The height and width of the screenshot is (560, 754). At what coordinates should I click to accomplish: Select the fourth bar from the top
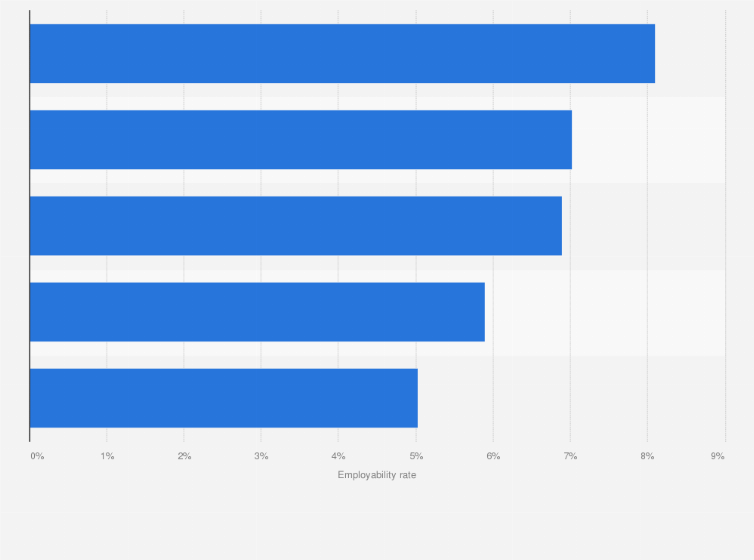(x=257, y=312)
